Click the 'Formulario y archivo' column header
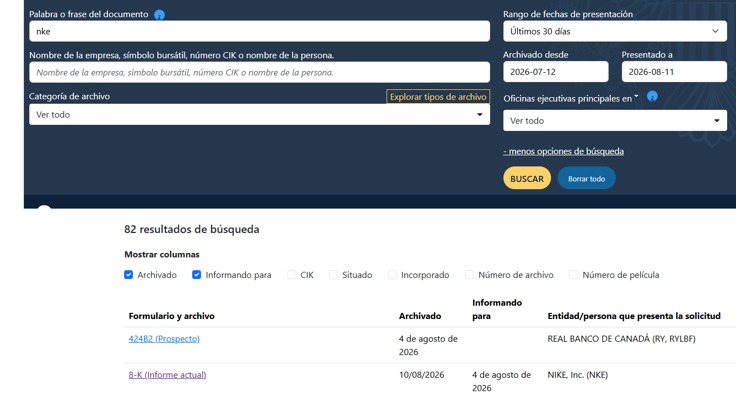Viewport: 736px width, 395px height. click(171, 316)
